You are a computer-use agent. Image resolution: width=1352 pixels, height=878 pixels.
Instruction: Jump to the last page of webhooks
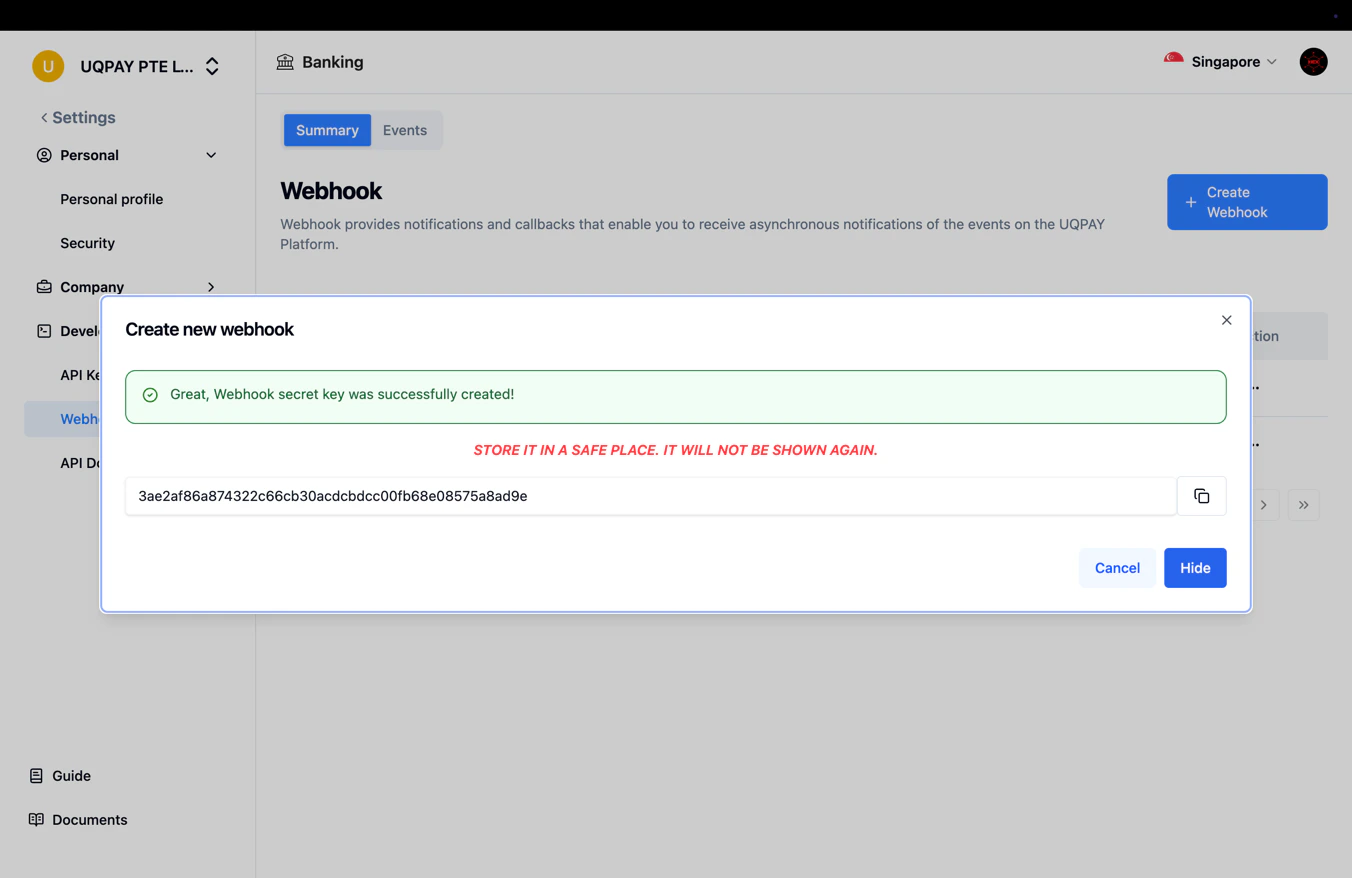click(x=1303, y=505)
